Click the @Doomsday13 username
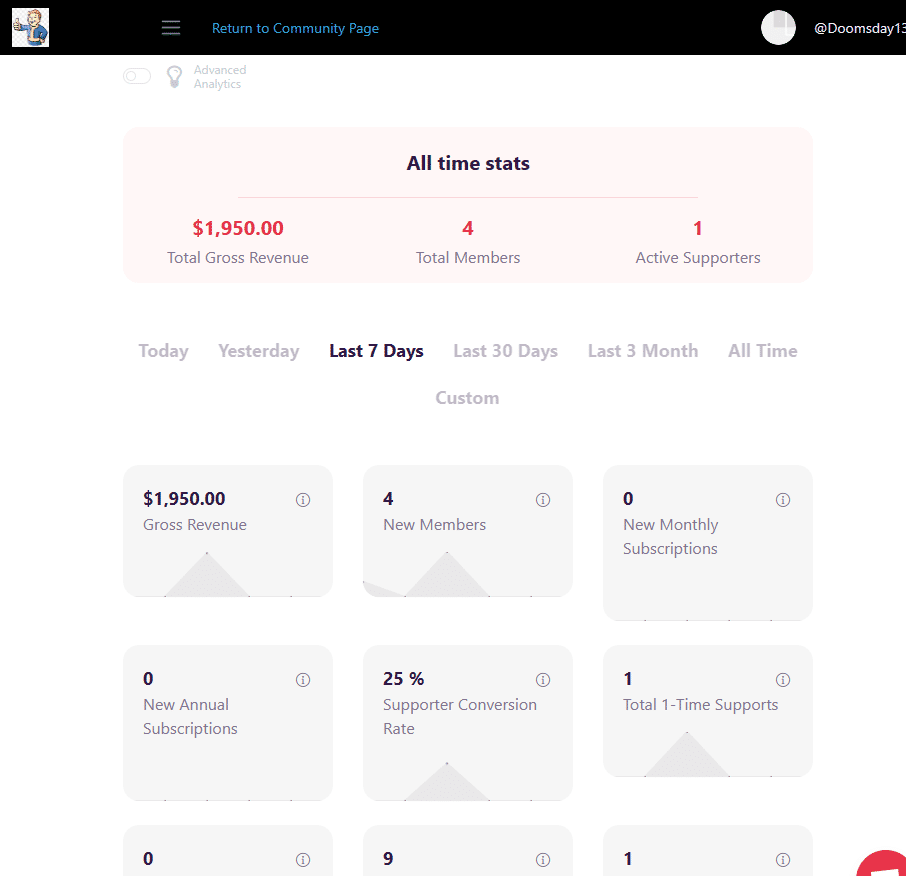906x876 pixels. click(860, 28)
